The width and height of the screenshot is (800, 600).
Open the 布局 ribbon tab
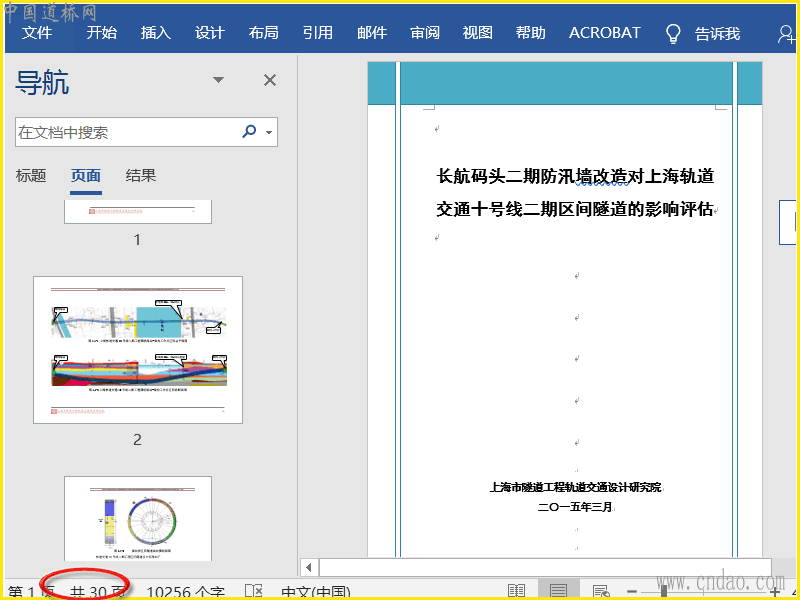(264, 33)
